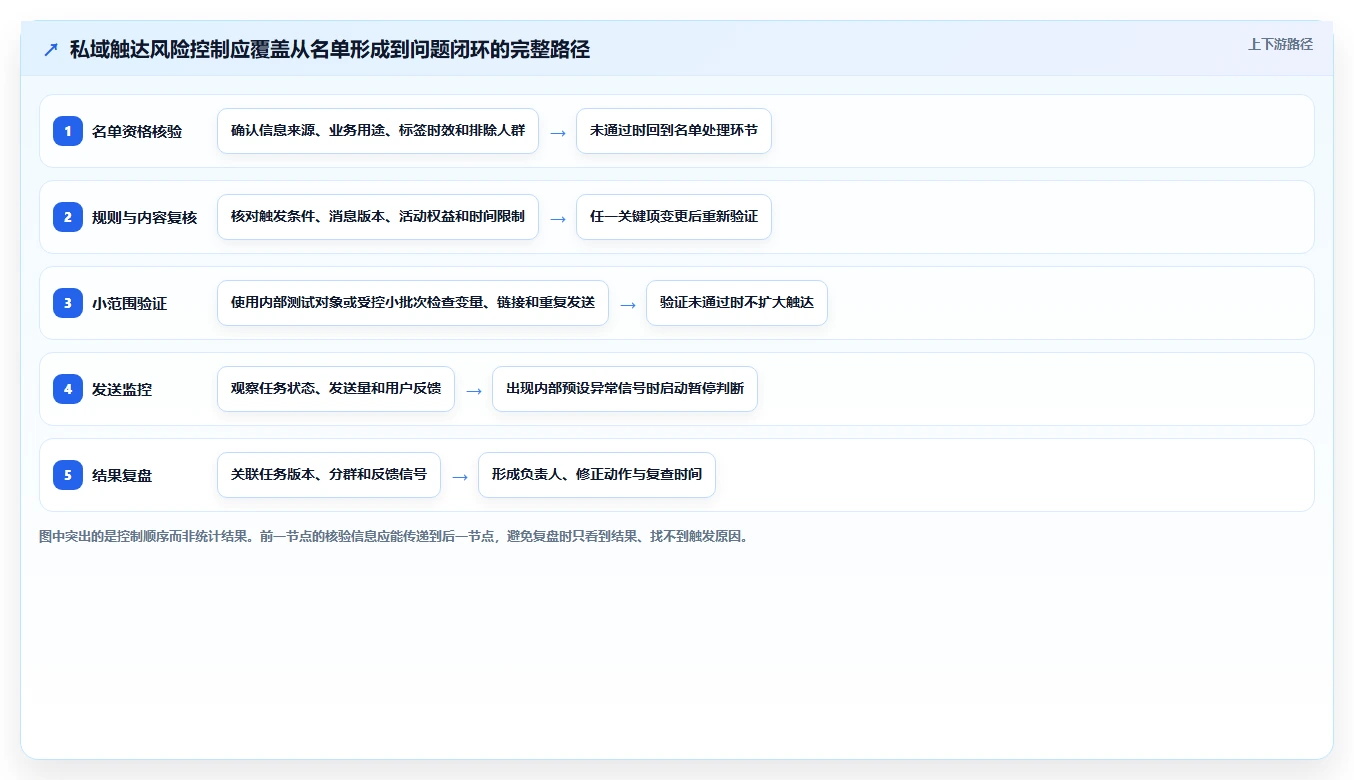Click box 核对触发条件、消息版本、活动权益和时间限制
The image size is (1354, 780).
(378, 217)
